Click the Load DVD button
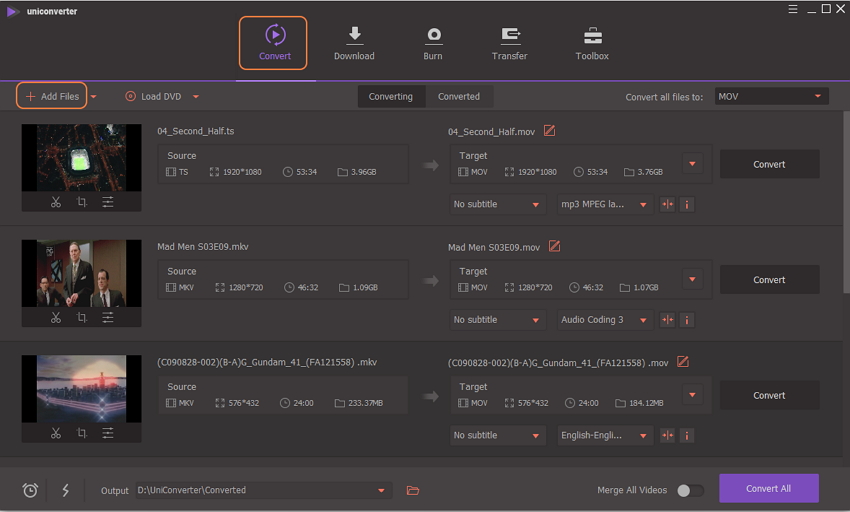This screenshot has height=512, width=850. 153,97
